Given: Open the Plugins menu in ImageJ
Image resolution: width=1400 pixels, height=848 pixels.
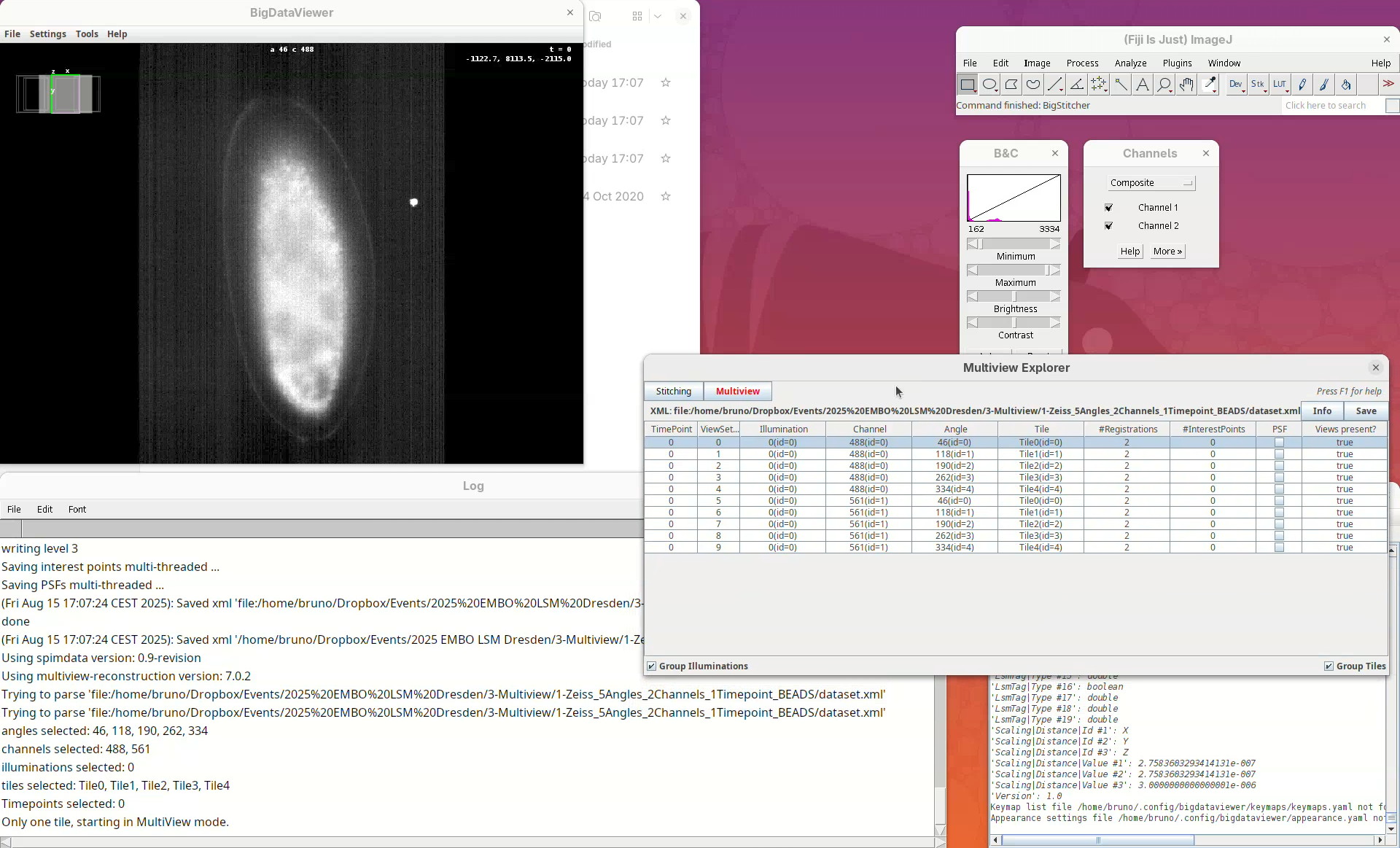Looking at the screenshot, I should 1177,63.
